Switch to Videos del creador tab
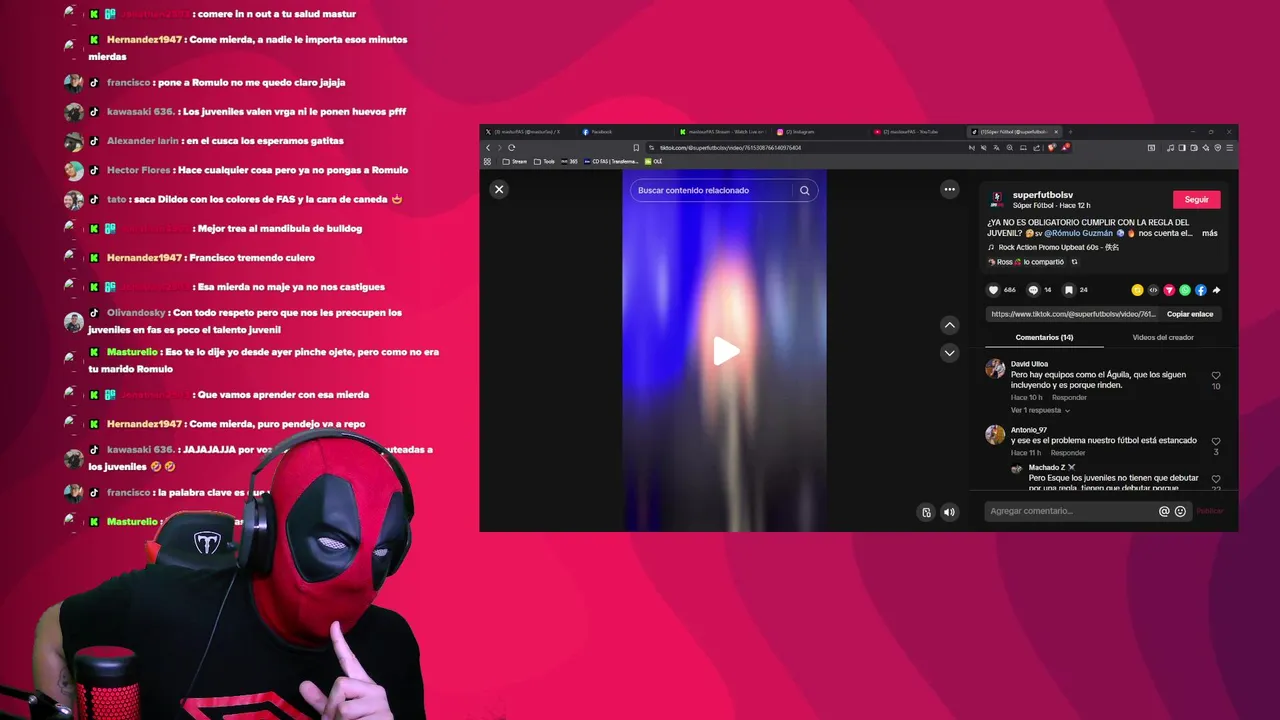The width and height of the screenshot is (1280, 720). [x=1163, y=337]
